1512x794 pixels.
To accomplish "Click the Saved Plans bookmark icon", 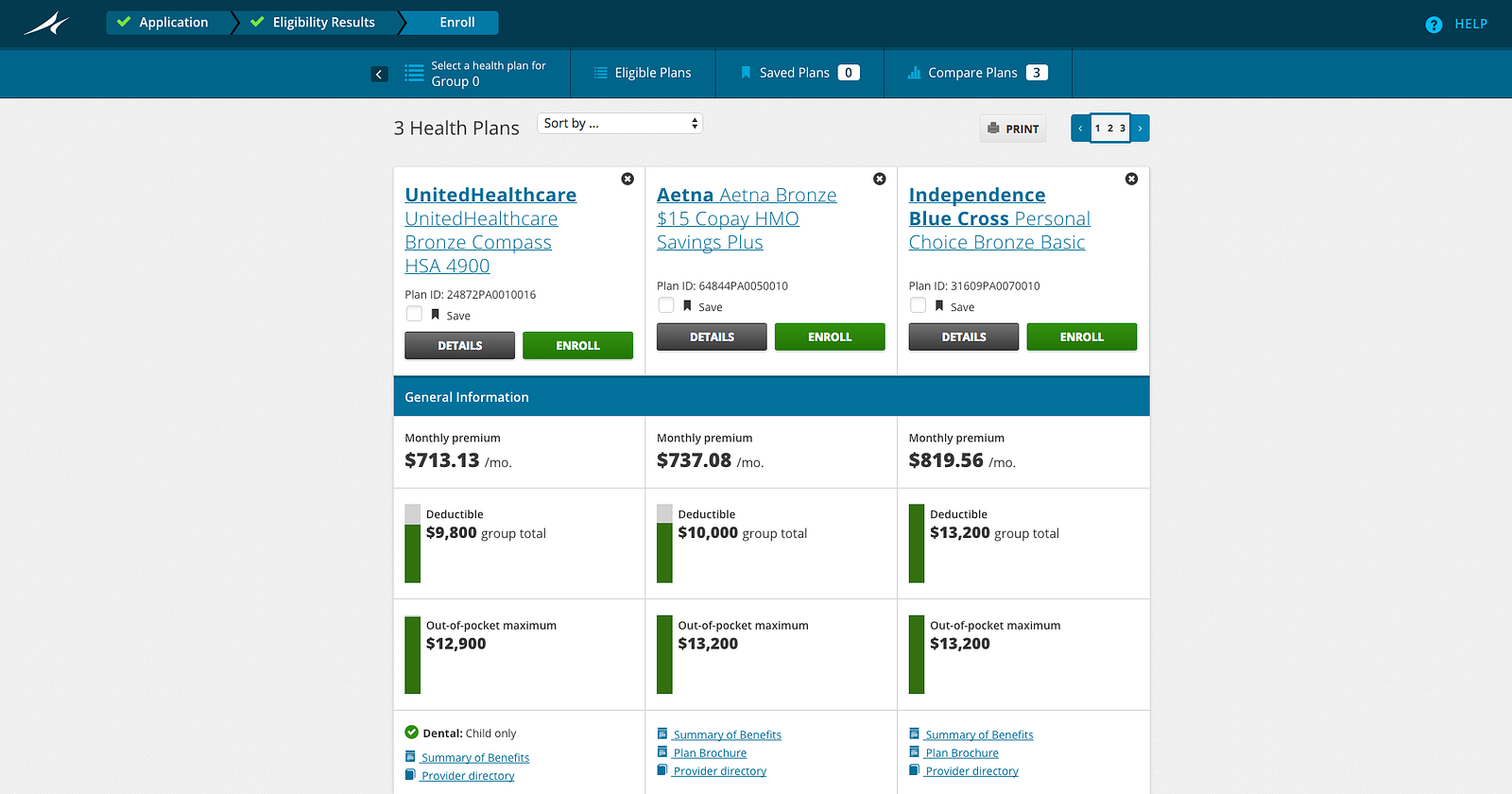I will [746, 73].
